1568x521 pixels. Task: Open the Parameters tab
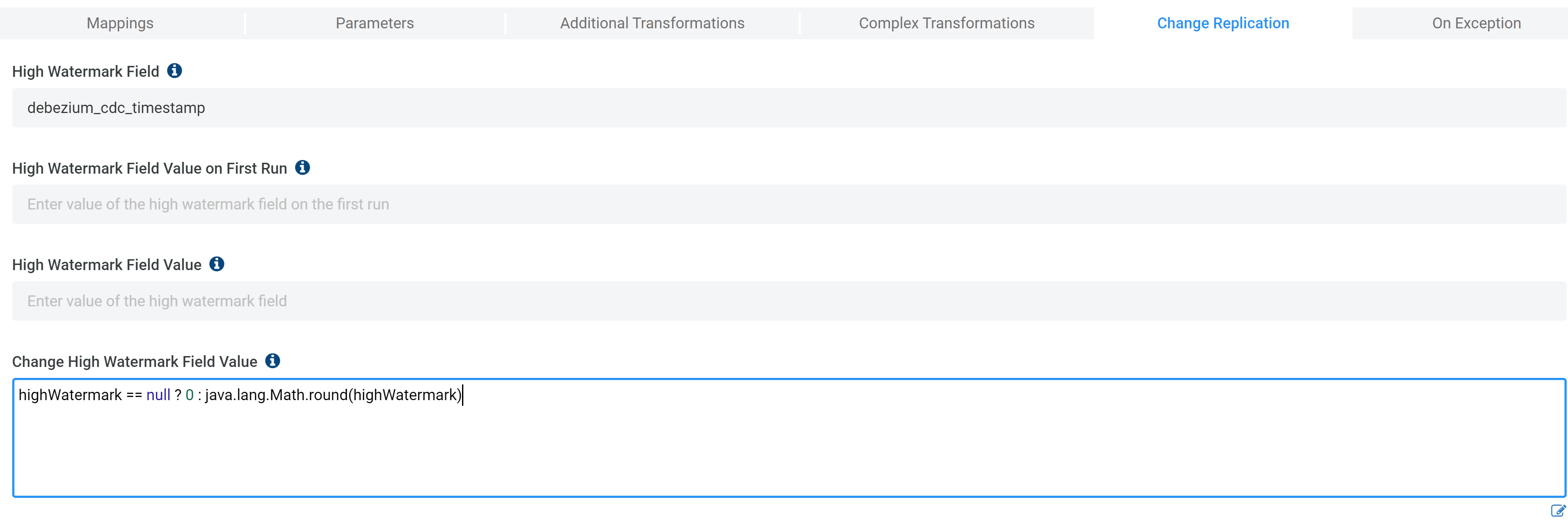pos(374,23)
